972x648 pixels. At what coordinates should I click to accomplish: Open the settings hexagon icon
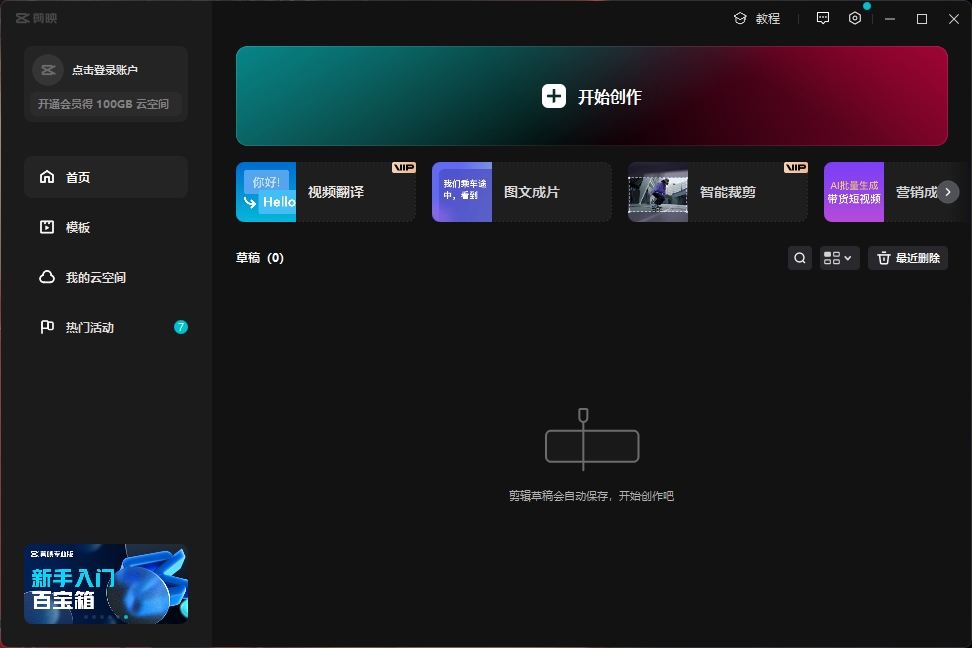(855, 18)
